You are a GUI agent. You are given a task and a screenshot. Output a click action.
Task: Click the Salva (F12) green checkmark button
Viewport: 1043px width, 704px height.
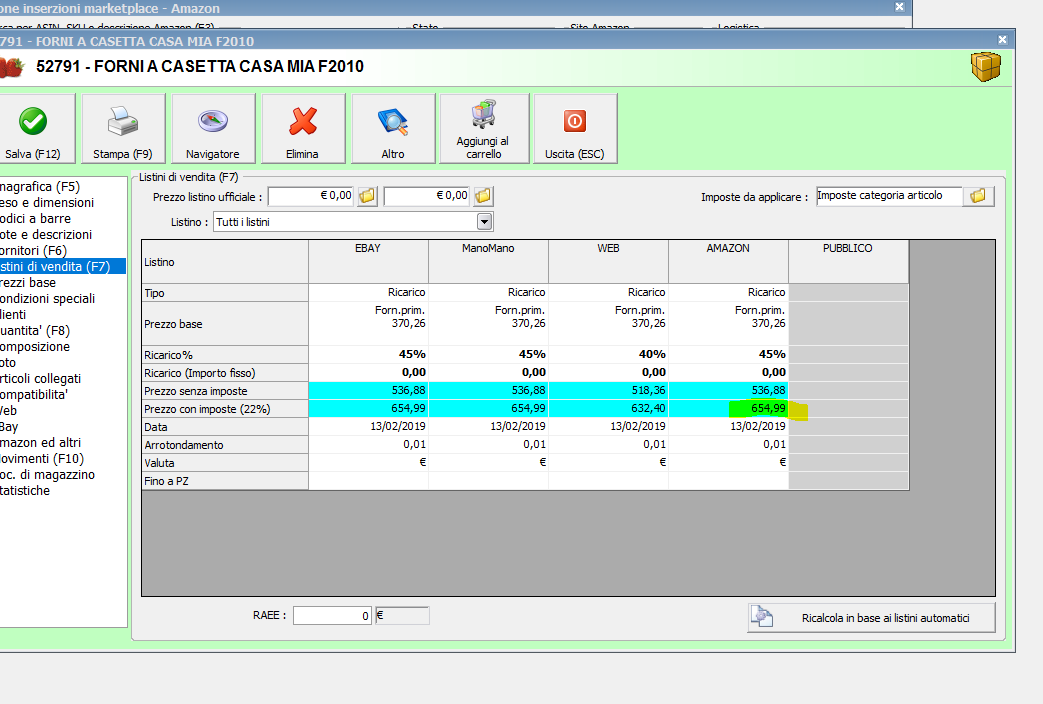33,128
